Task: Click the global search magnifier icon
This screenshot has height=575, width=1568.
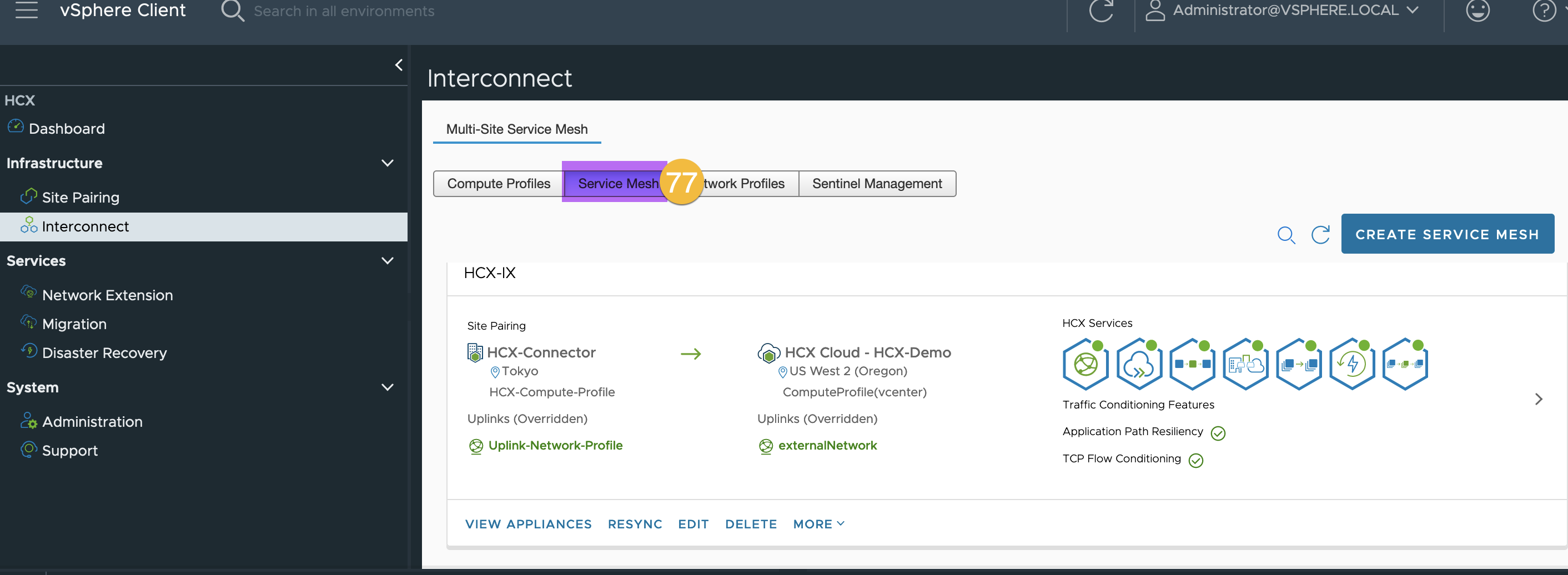Action: [x=232, y=11]
